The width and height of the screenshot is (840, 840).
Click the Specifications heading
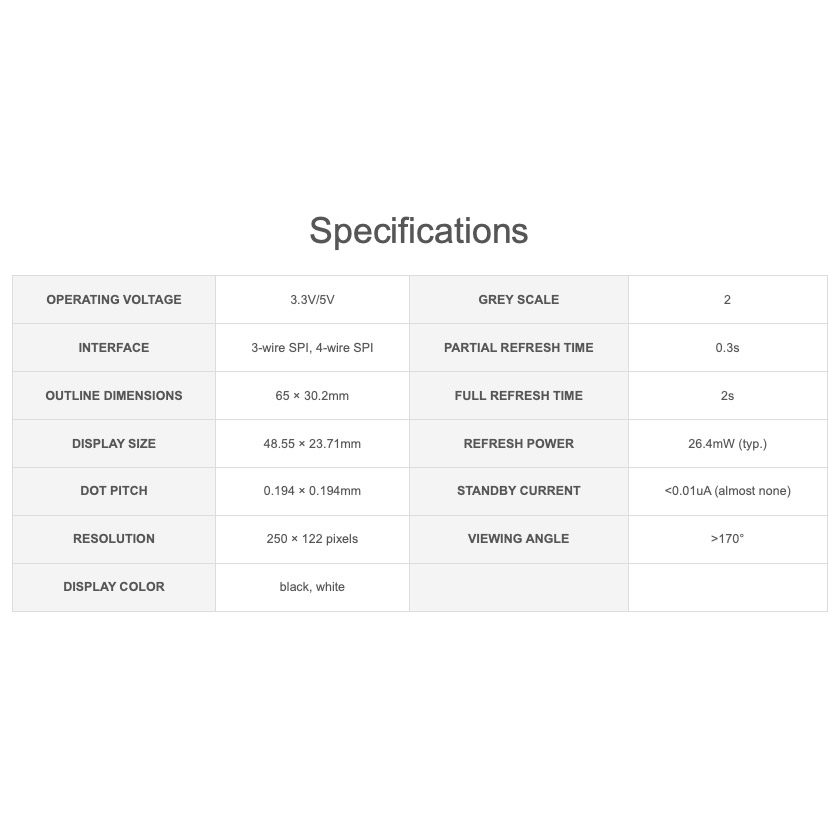coord(419,231)
